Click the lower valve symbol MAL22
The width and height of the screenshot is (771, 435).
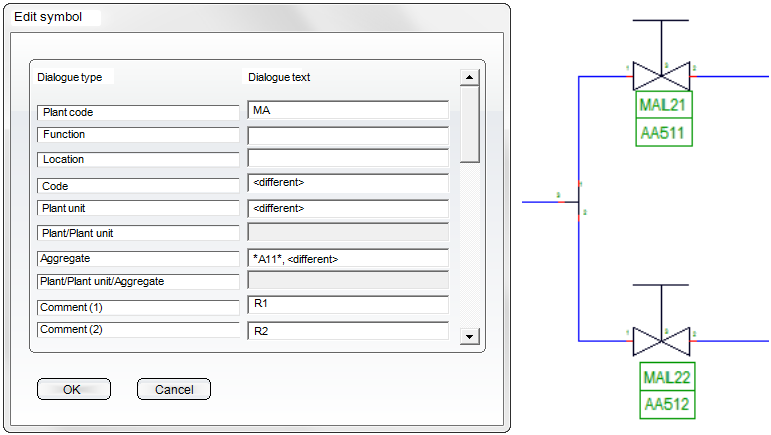tap(661, 341)
